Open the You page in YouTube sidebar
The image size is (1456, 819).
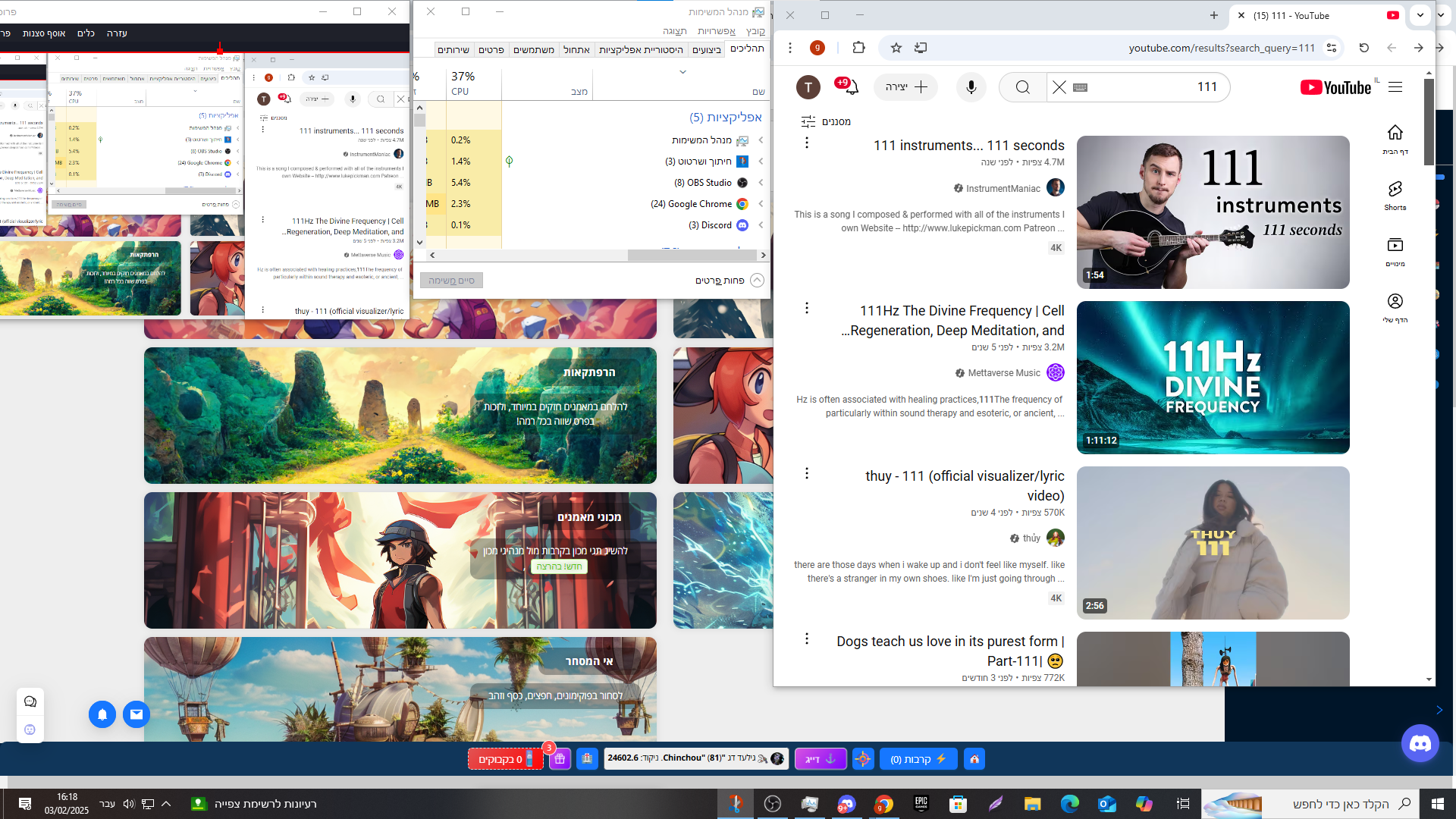pyautogui.click(x=1395, y=308)
